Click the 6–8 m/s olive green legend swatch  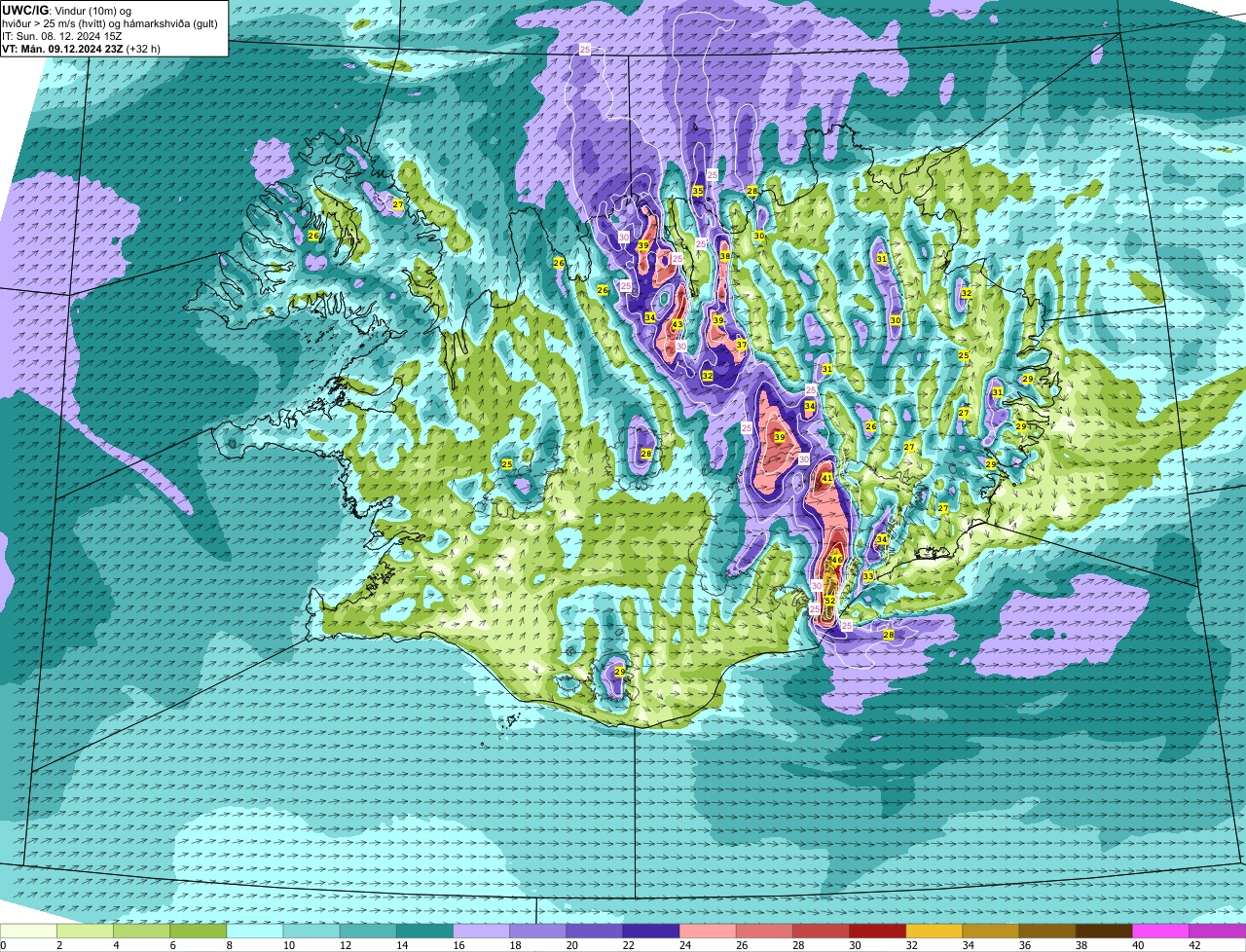(x=199, y=932)
